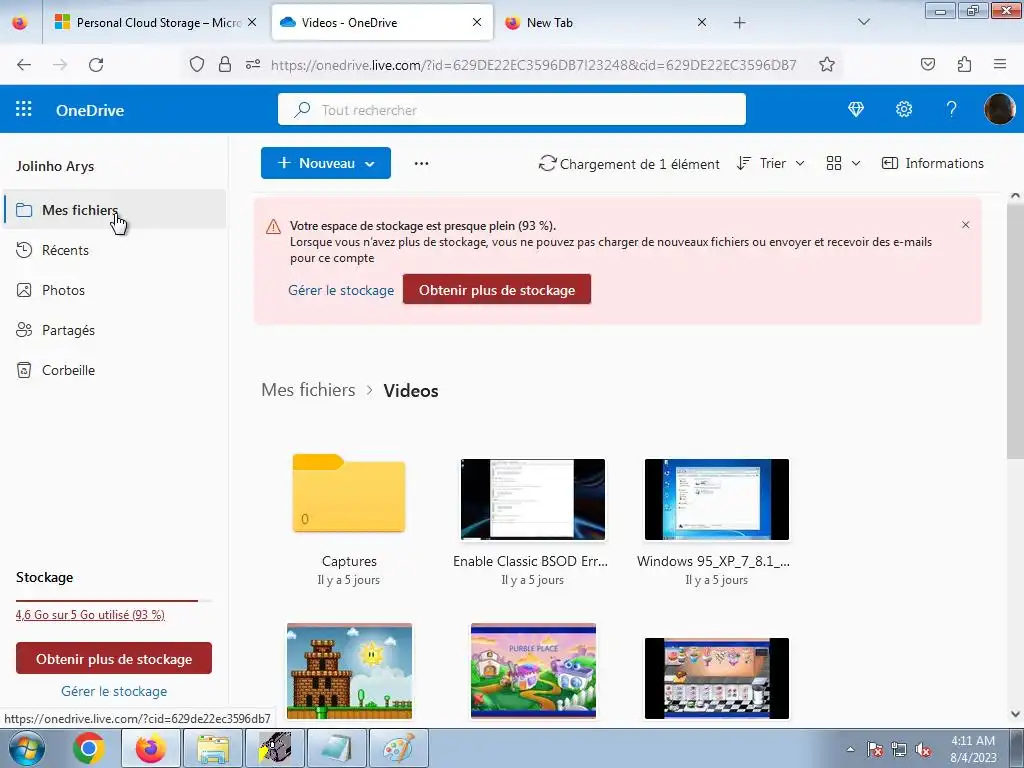Open the Microsoft app launcher grid
Viewport: 1024px width, 768px height.
pyautogui.click(x=24, y=109)
